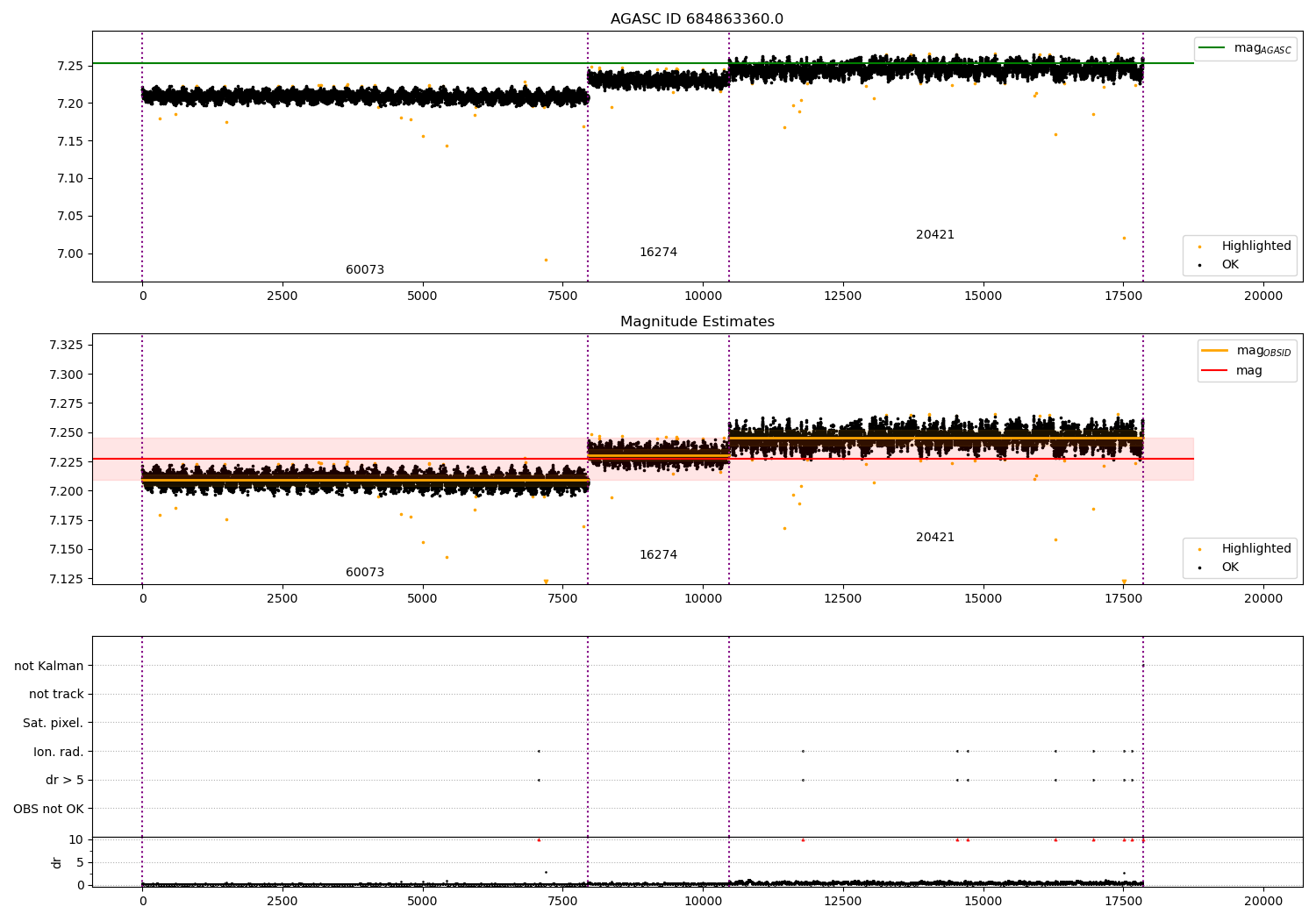This screenshot has height=921, width=1316.
Task: Click the dr axis tick label 10
Action: tap(76, 839)
